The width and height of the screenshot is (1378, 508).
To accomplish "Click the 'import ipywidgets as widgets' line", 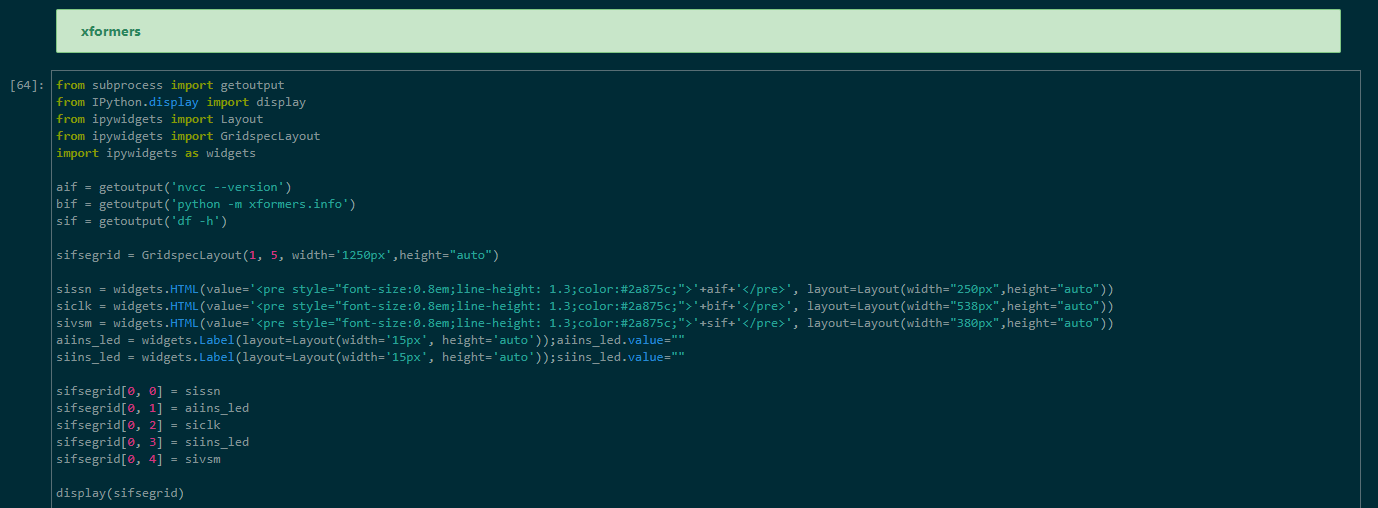I will pos(156,153).
